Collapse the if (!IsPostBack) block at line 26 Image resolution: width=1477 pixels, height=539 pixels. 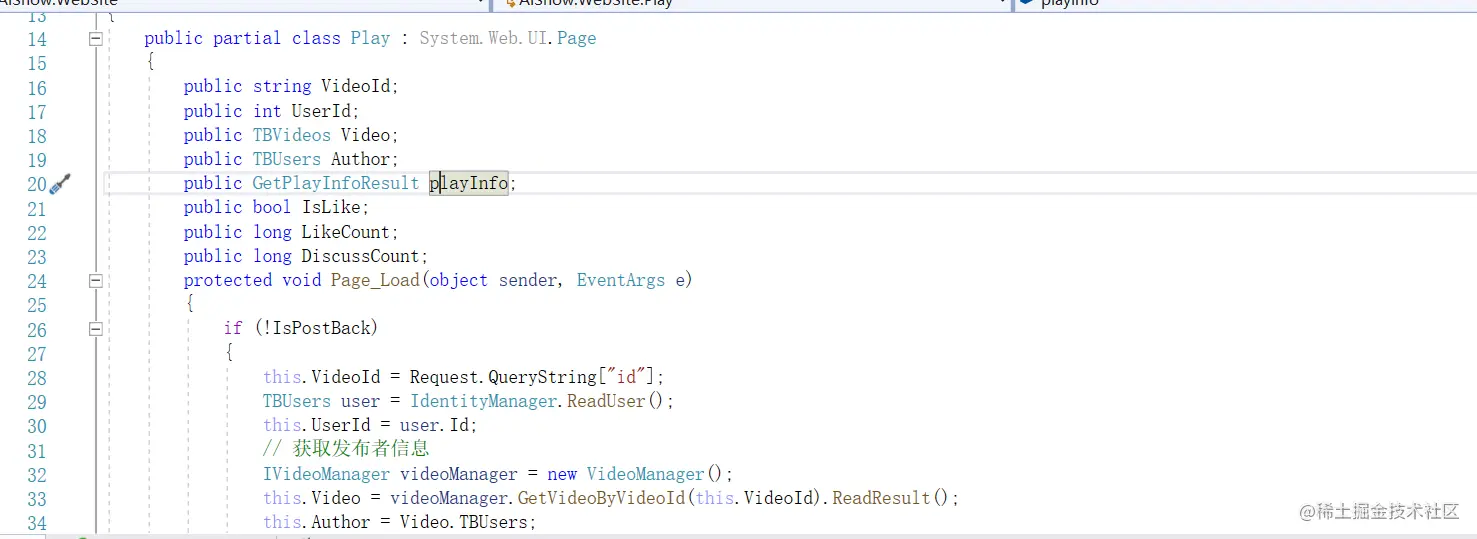[x=95, y=329]
